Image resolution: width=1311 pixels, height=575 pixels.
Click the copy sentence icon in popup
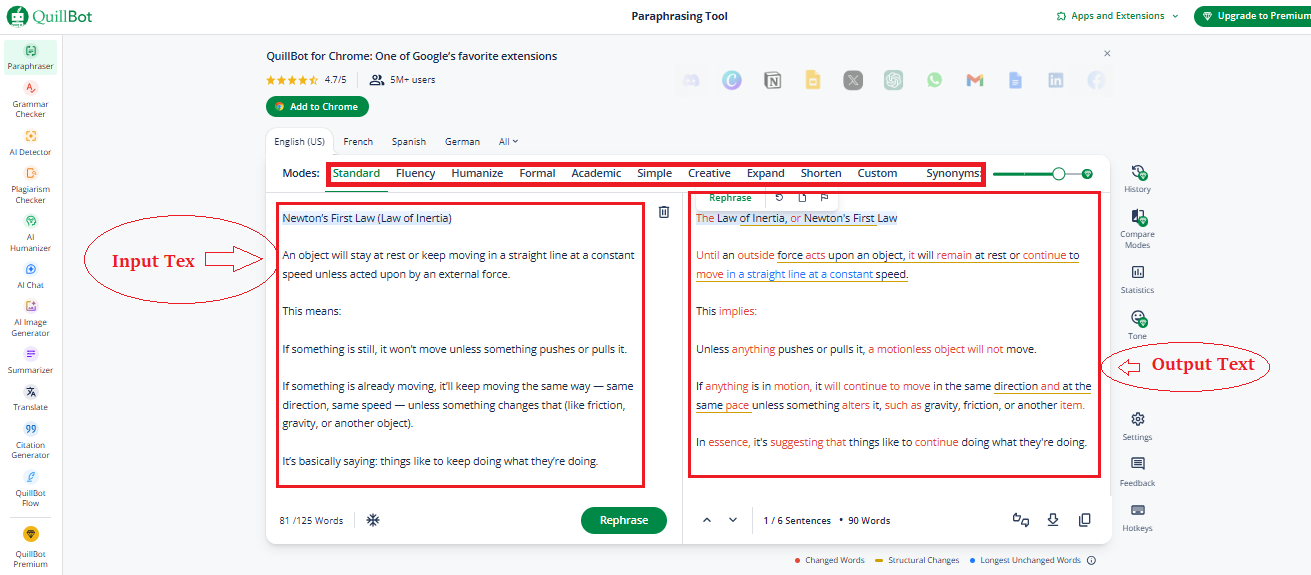[x=802, y=198]
